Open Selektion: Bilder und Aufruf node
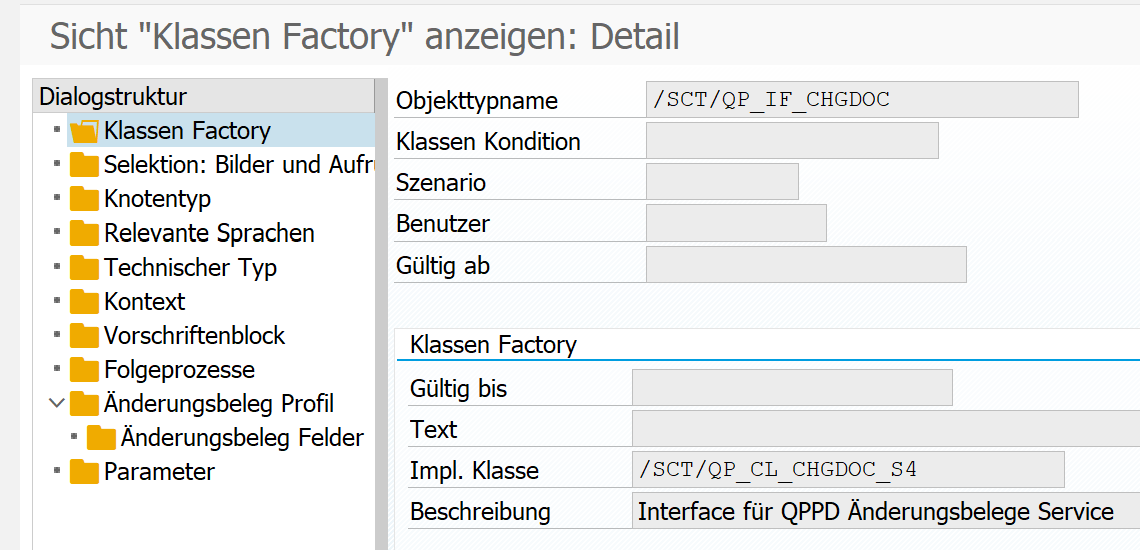Viewport: 1140px width, 550px height. (x=239, y=165)
